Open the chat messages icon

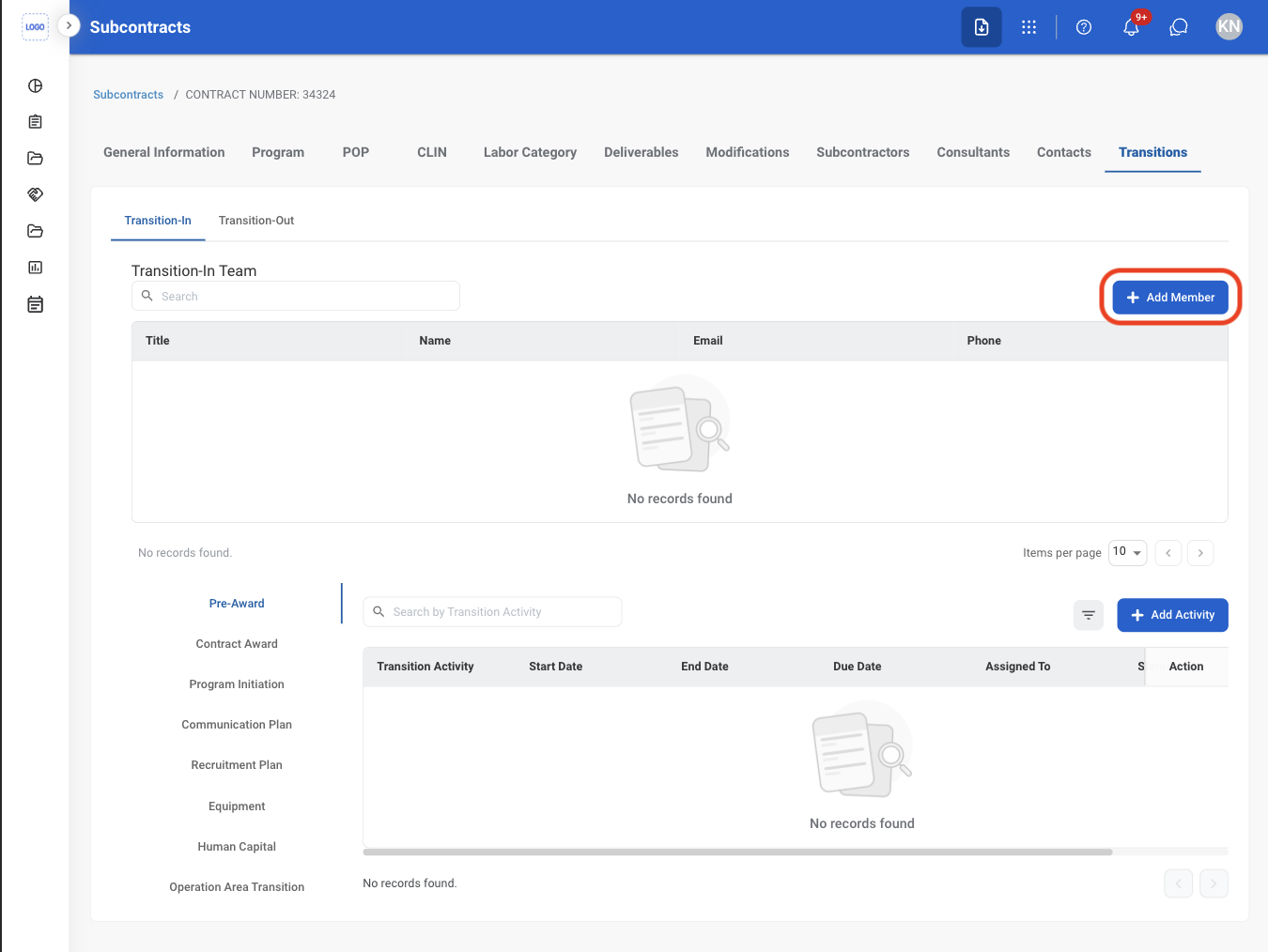coord(1179,27)
